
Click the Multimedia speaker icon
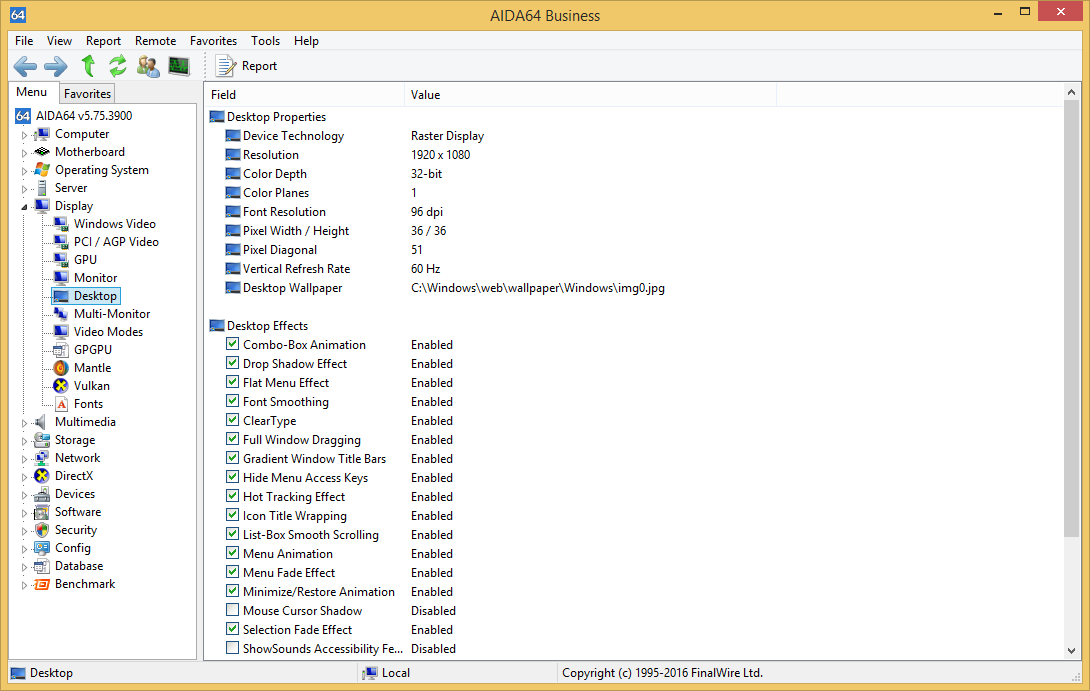point(41,422)
